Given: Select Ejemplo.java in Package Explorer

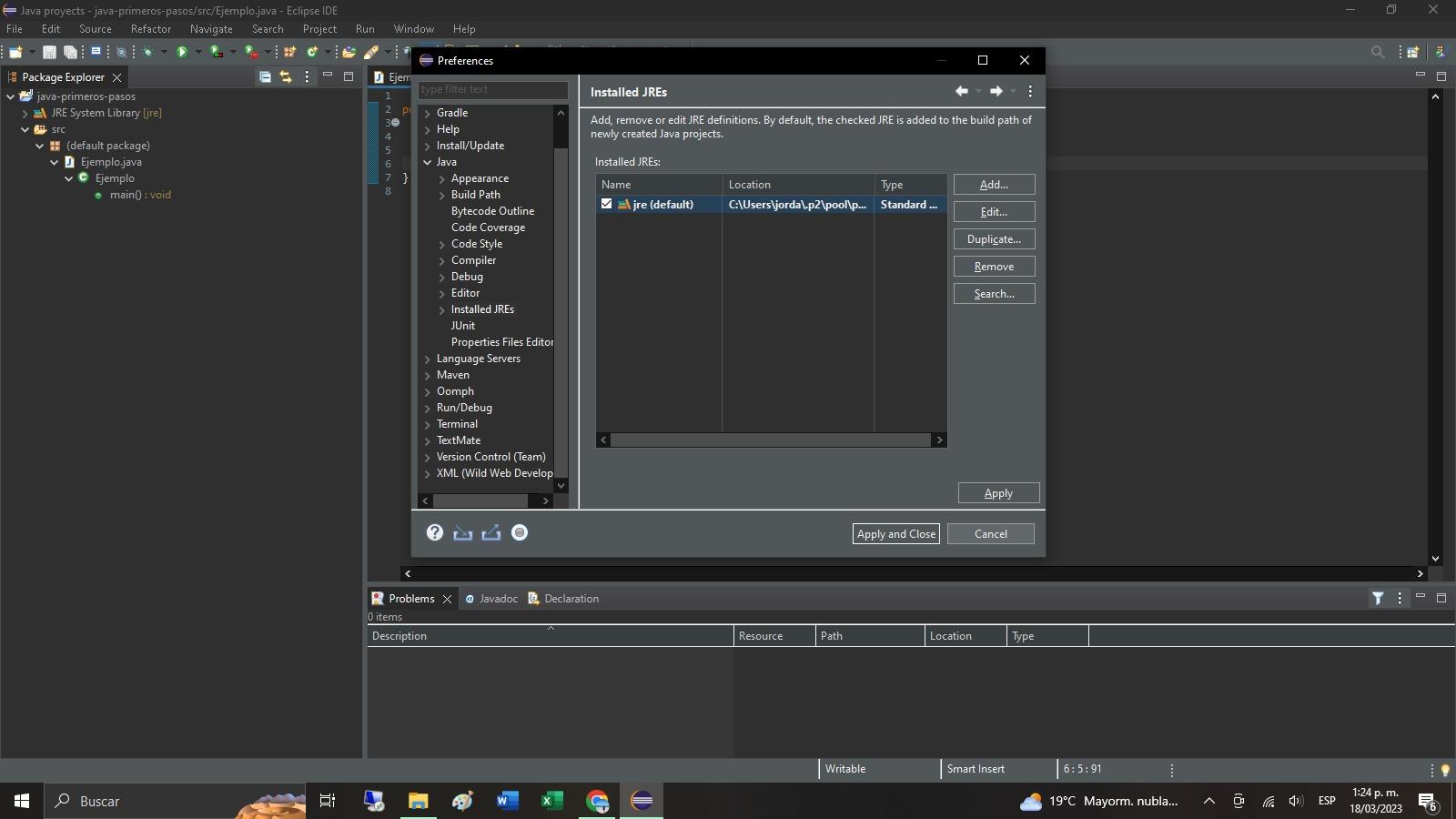Looking at the screenshot, I should [111, 162].
